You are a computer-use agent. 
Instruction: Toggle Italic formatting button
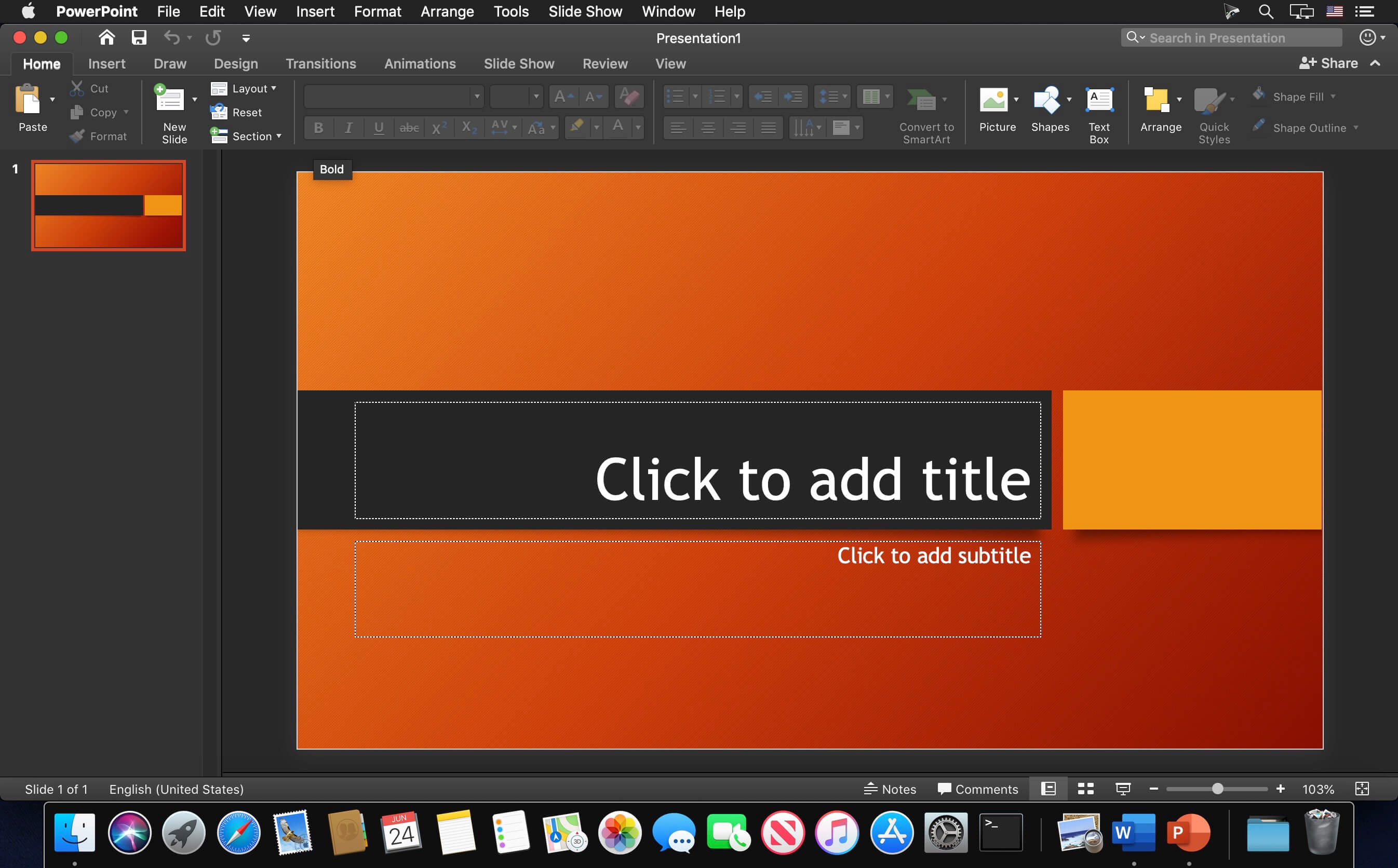point(349,127)
